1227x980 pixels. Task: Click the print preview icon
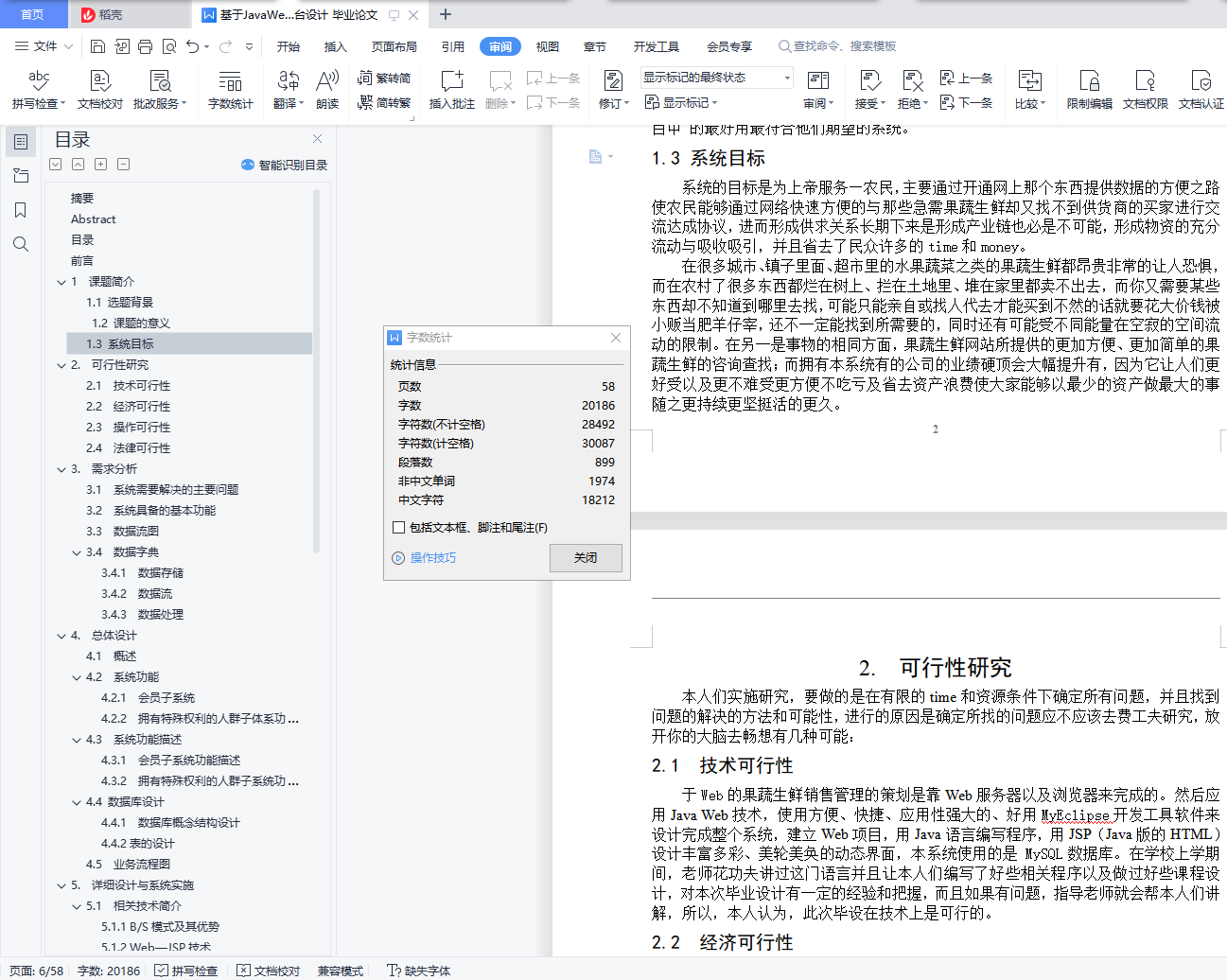[x=169, y=46]
